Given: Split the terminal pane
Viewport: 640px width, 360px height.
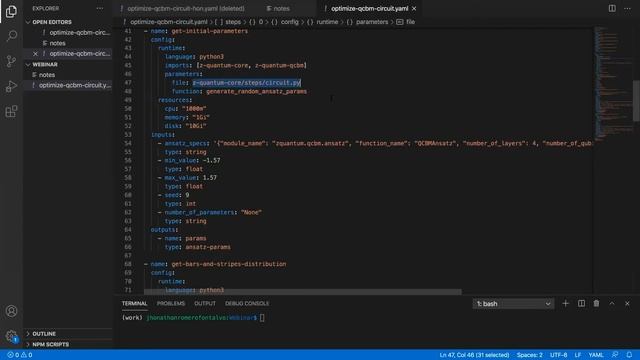Looking at the screenshot, I should pyautogui.click(x=581, y=303).
